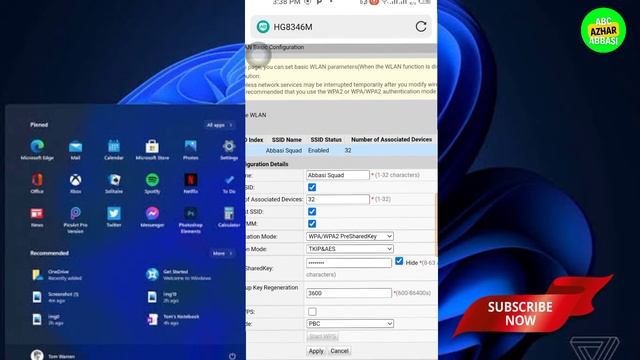640x360 pixels.
Task: Click the HG8346M address bar
Action: coord(341,27)
